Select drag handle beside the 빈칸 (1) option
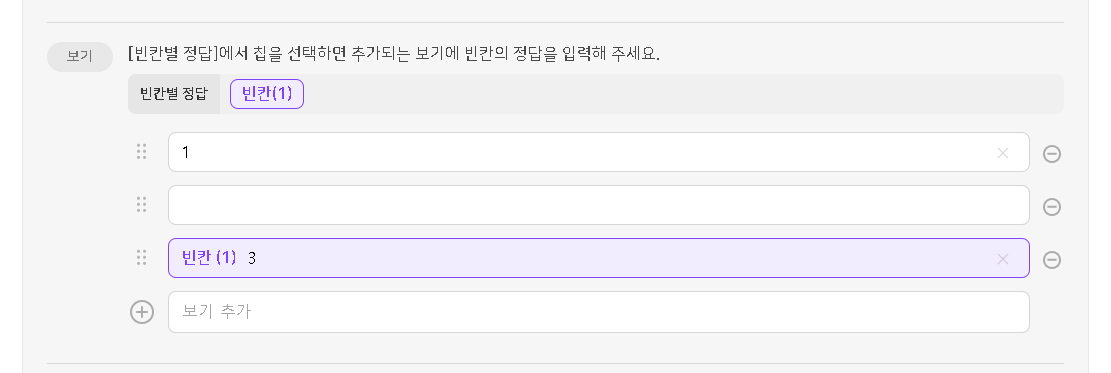Image resolution: width=1111 pixels, height=373 pixels. [142, 258]
